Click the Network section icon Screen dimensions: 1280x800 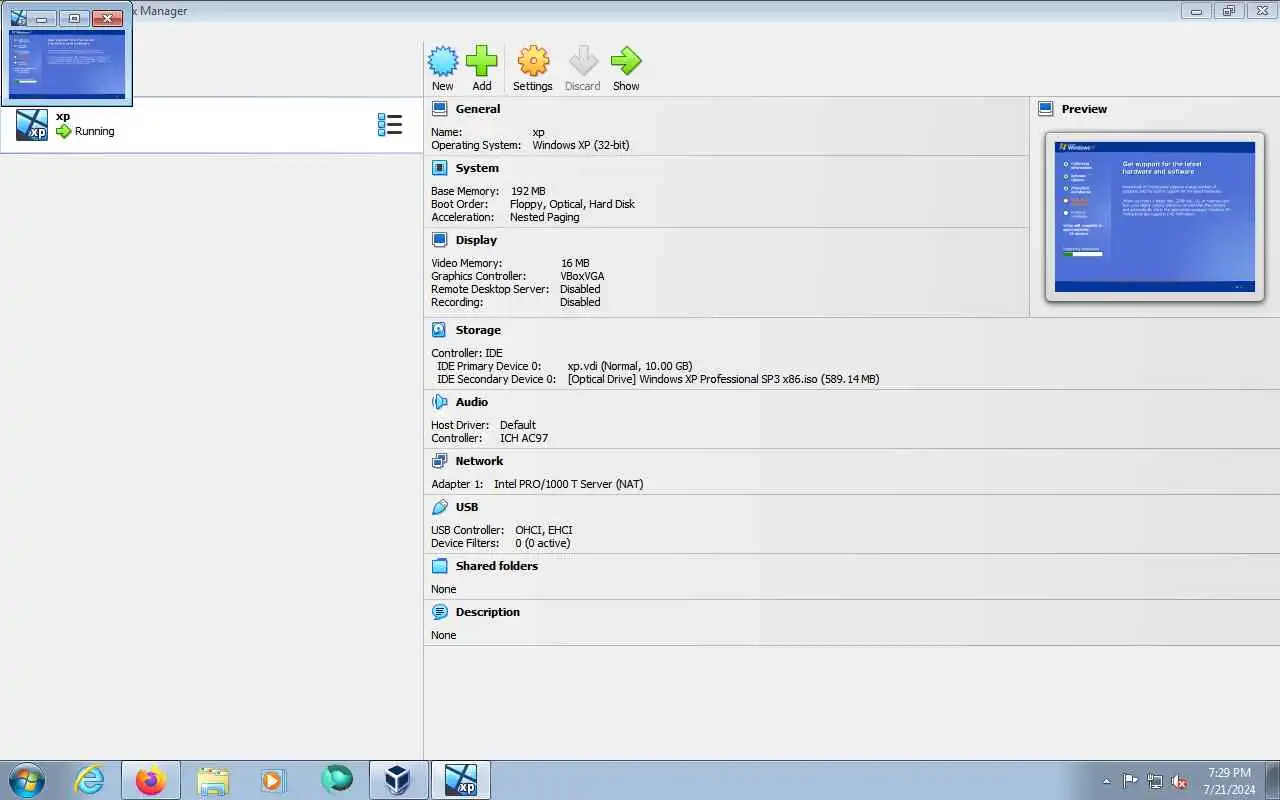pos(439,461)
